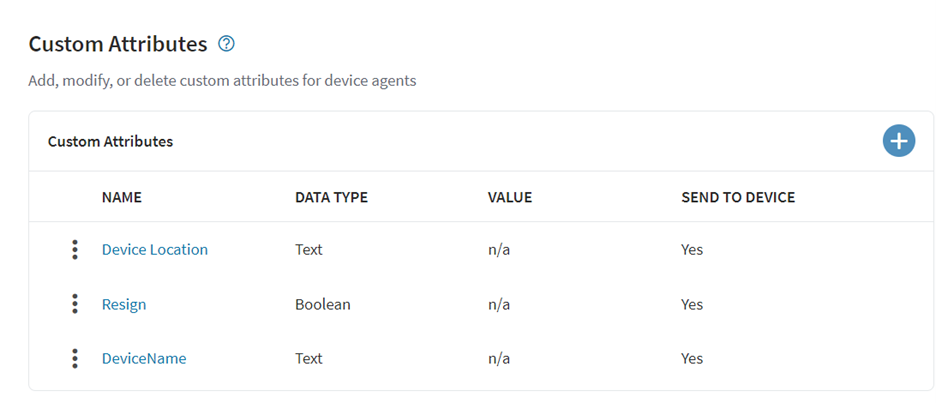Open the options menu for Device Location
Image resolution: width=936 pixels, height=403 pixels.
click(75, 250)
